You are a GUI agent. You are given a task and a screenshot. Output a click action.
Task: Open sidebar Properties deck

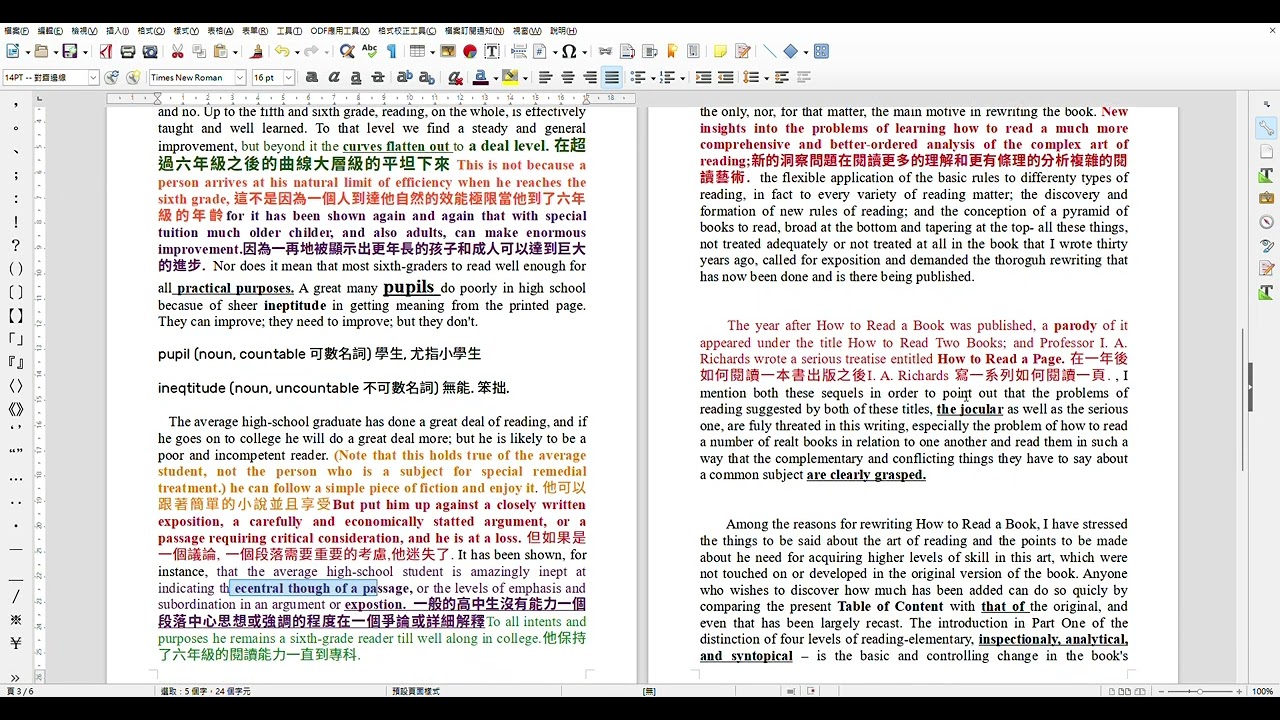pyautogui.click(x=1266, y=128)
